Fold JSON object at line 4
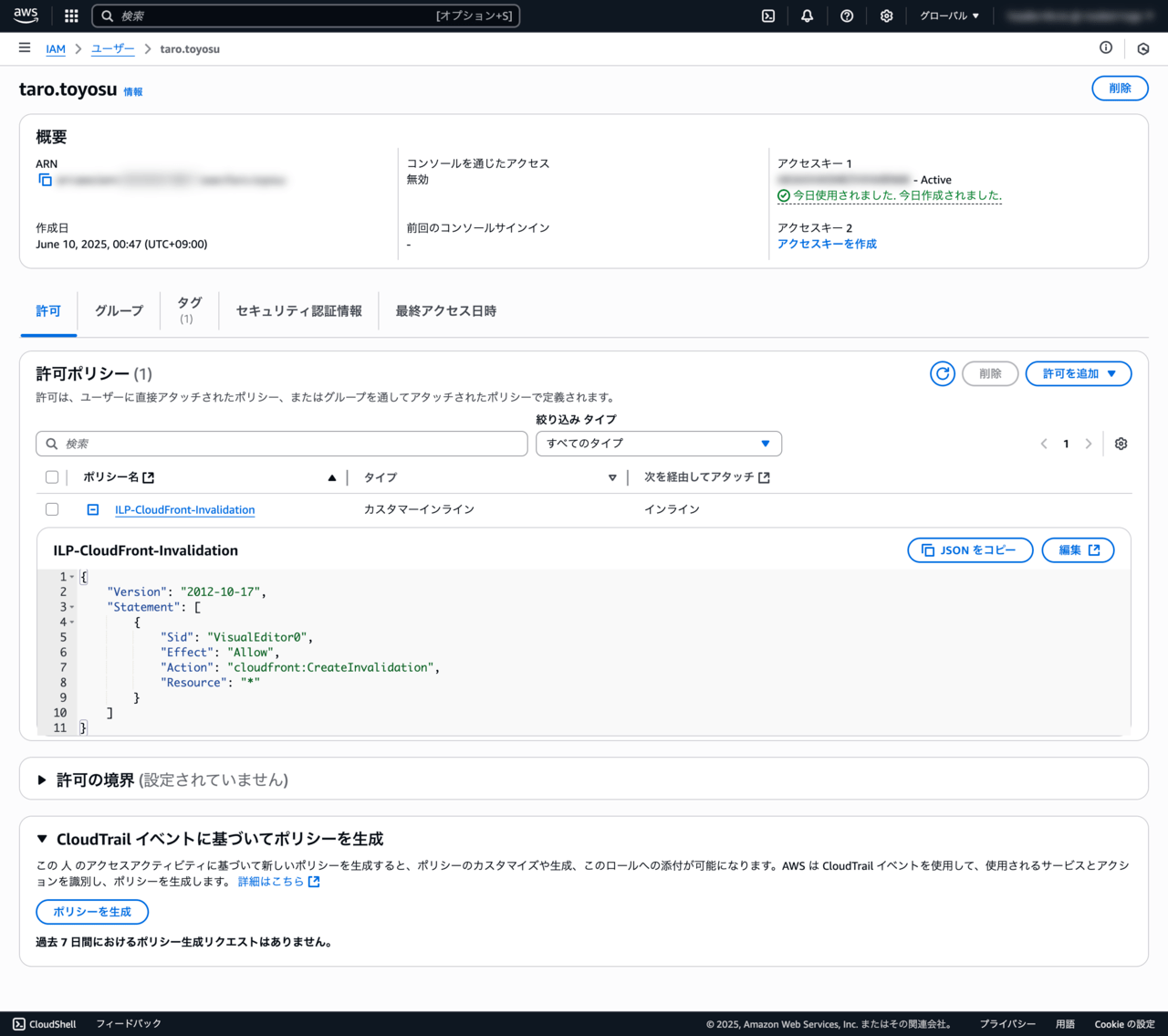 tap(72, 623)
